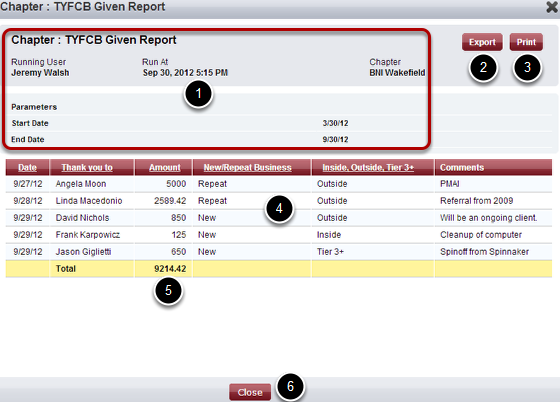Click the Cleanup of computer comment
The width and height of the screenshot is (560, 402).
[x=481, y=235]
